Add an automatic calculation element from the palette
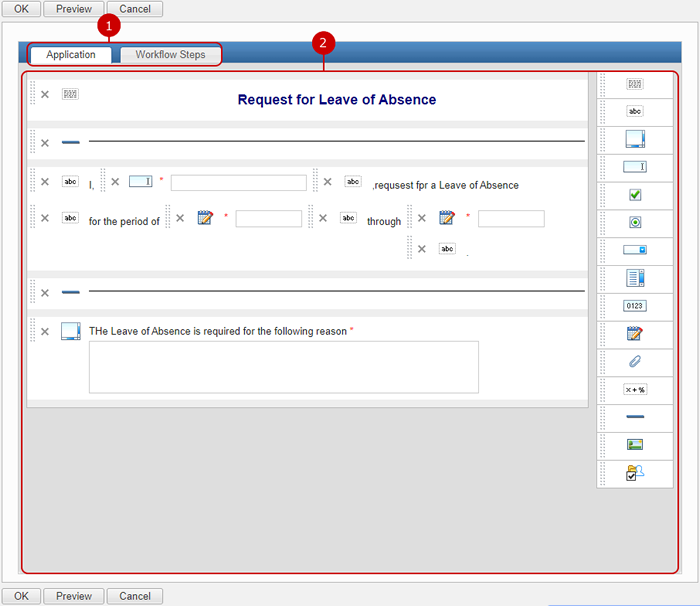Image resolution: width=700 pixels, height=606 pixels. coord(634,389)
